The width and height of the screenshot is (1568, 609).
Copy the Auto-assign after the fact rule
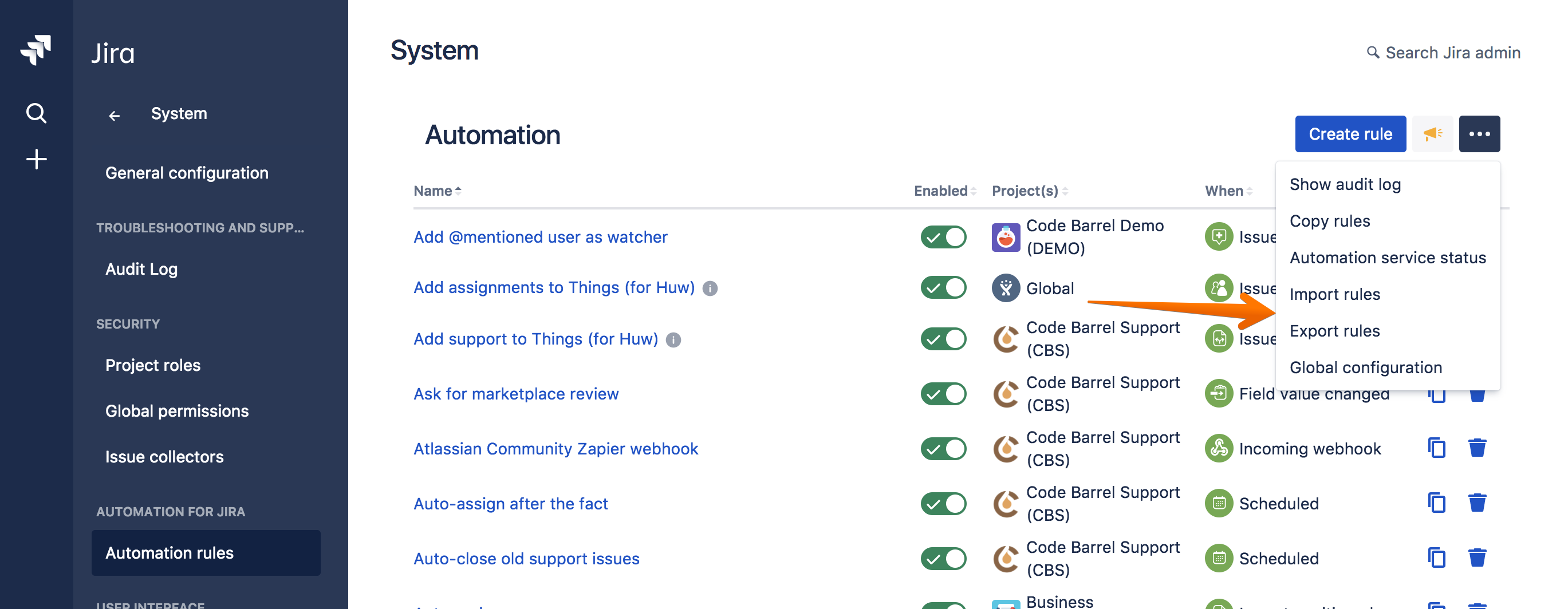click(x=1436, y=503)
